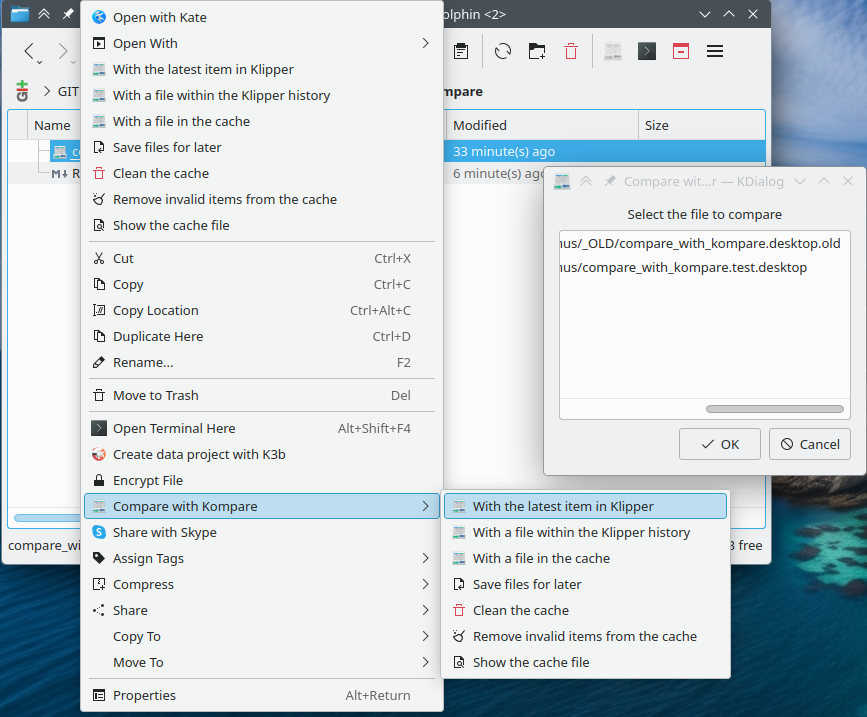
Task: Choose With a file in the cache in main context menu
Action: (x=262, y=122)
